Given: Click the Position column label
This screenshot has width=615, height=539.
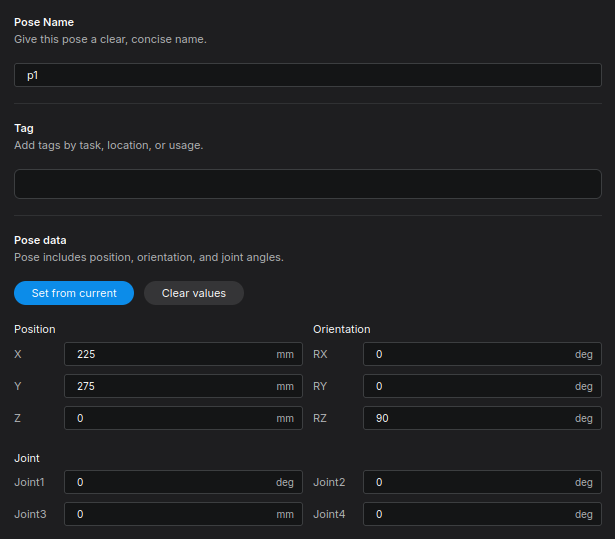Looking at the screenshot, I should (35, 329).
